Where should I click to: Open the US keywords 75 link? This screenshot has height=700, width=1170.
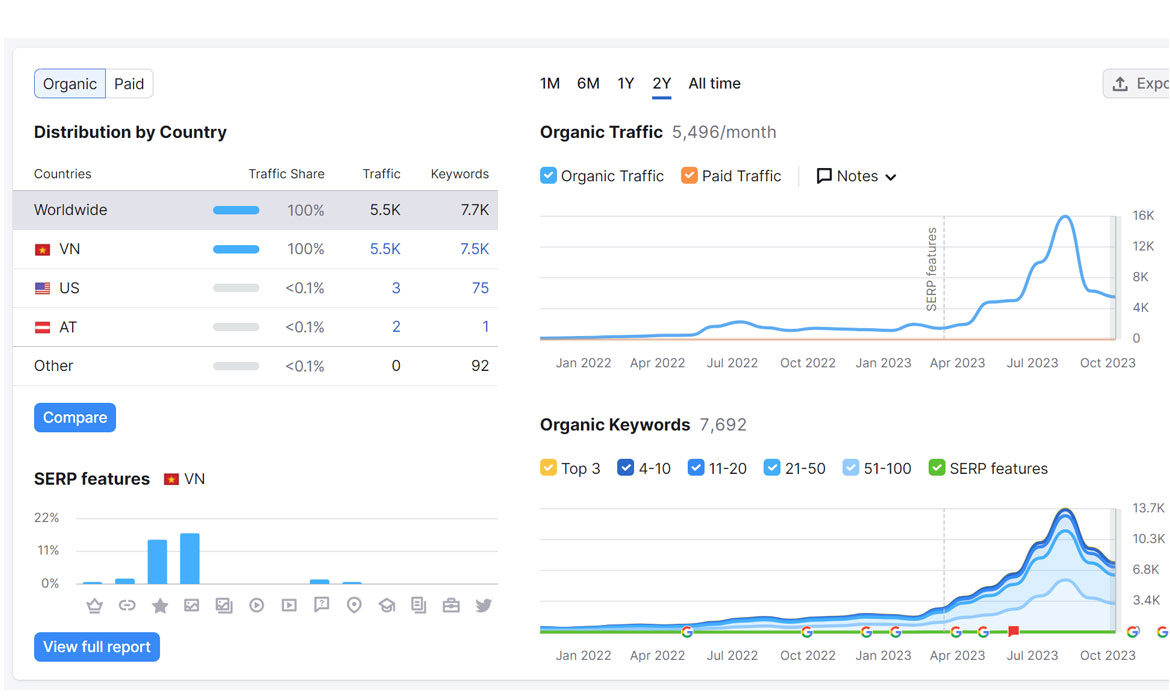coord(481,288)
